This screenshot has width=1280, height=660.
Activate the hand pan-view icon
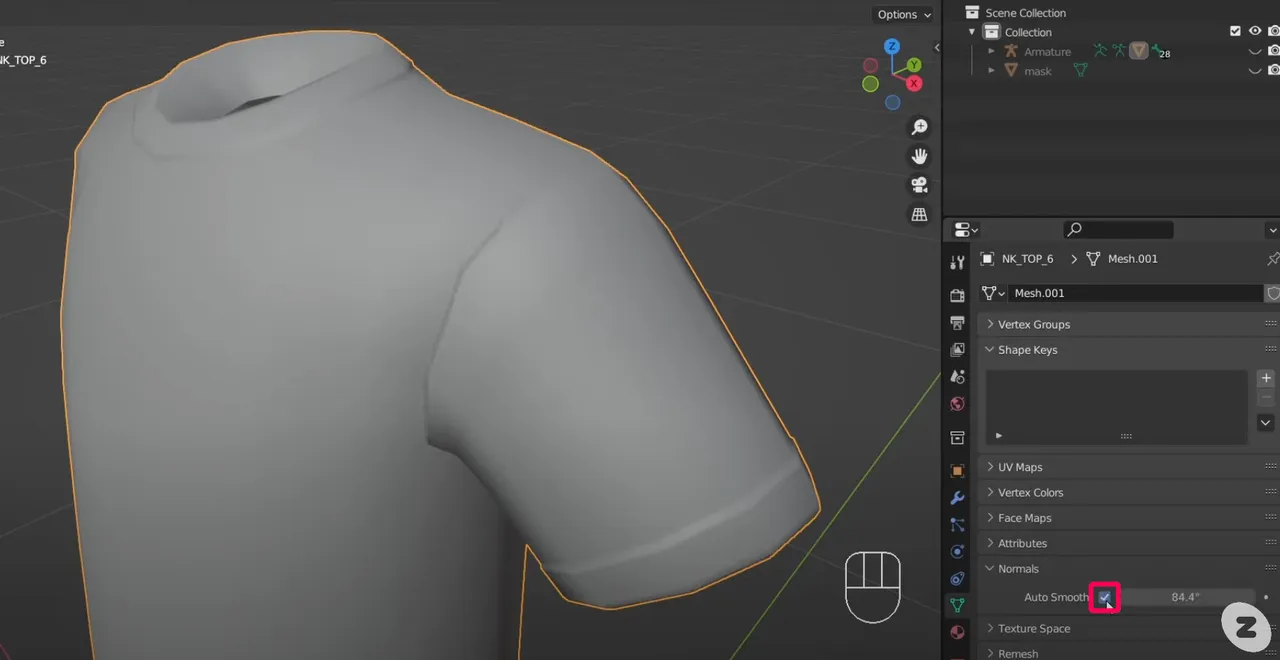[919, 156]
